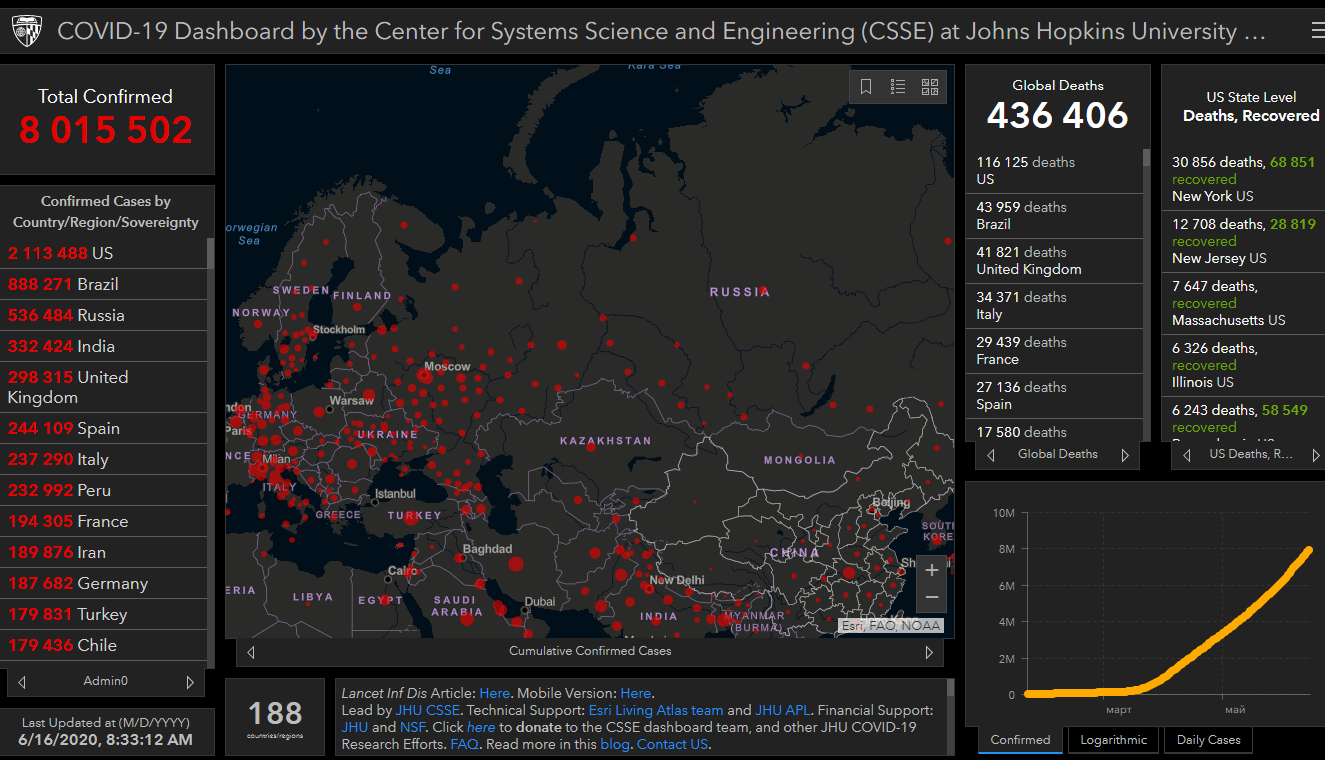Click the Johns Hopkins shield logo
Viewport: 1325px width, 760px height.
pyautogui.click(x=27, y=32)
